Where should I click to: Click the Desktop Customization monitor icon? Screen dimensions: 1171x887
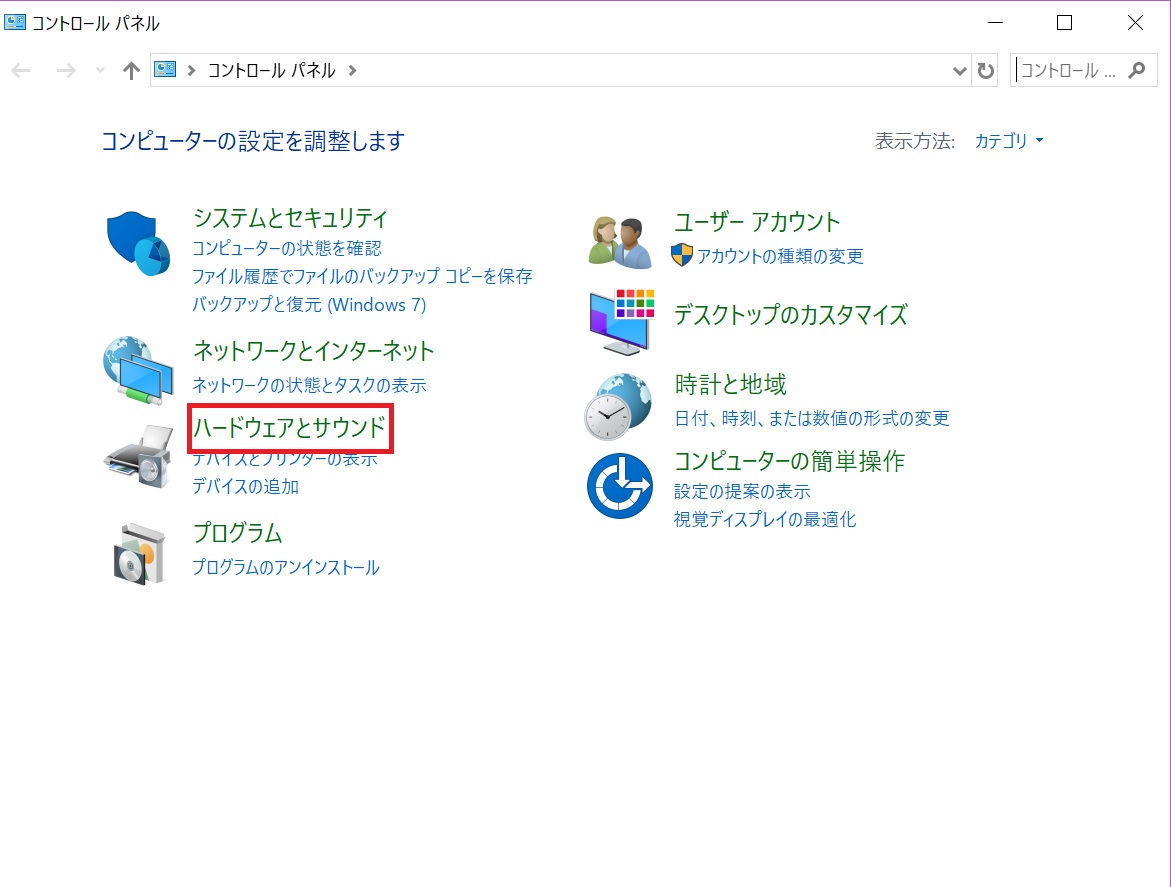(x=620, y=320)
